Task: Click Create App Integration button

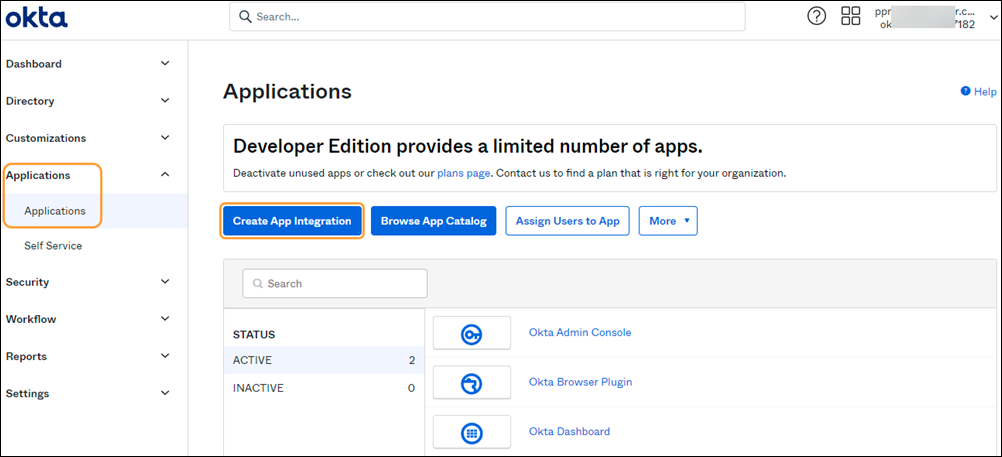Action: (x=292, y=221)
